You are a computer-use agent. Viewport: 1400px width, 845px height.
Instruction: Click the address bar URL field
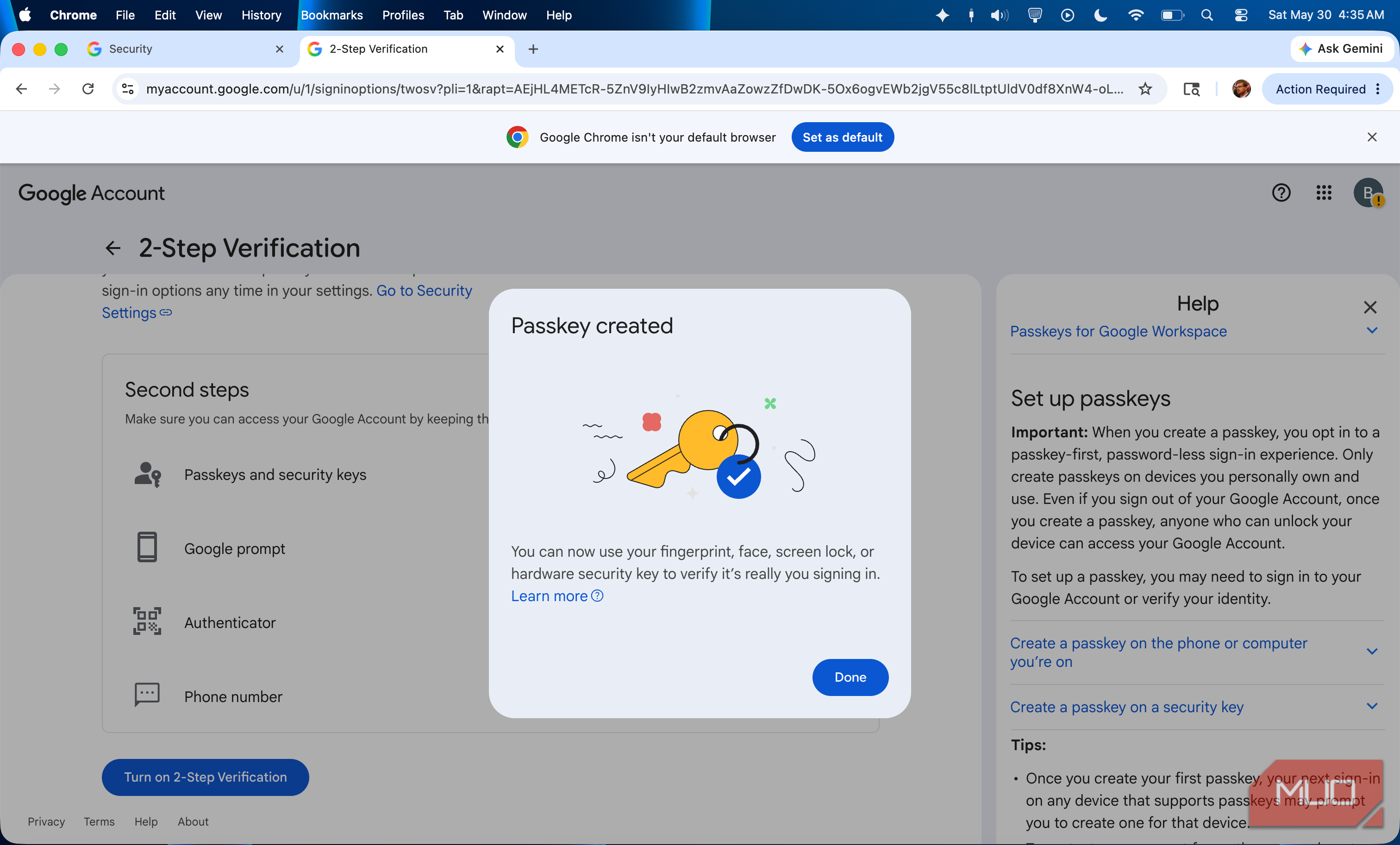tap(634, 89)
